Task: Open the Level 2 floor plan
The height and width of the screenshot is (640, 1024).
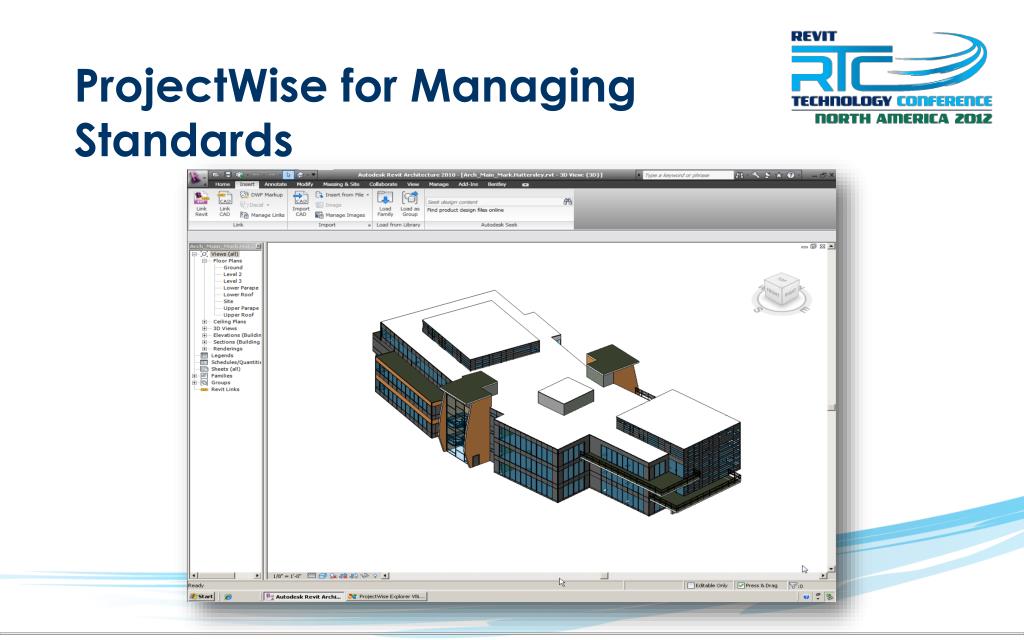Action: point(232,274)
